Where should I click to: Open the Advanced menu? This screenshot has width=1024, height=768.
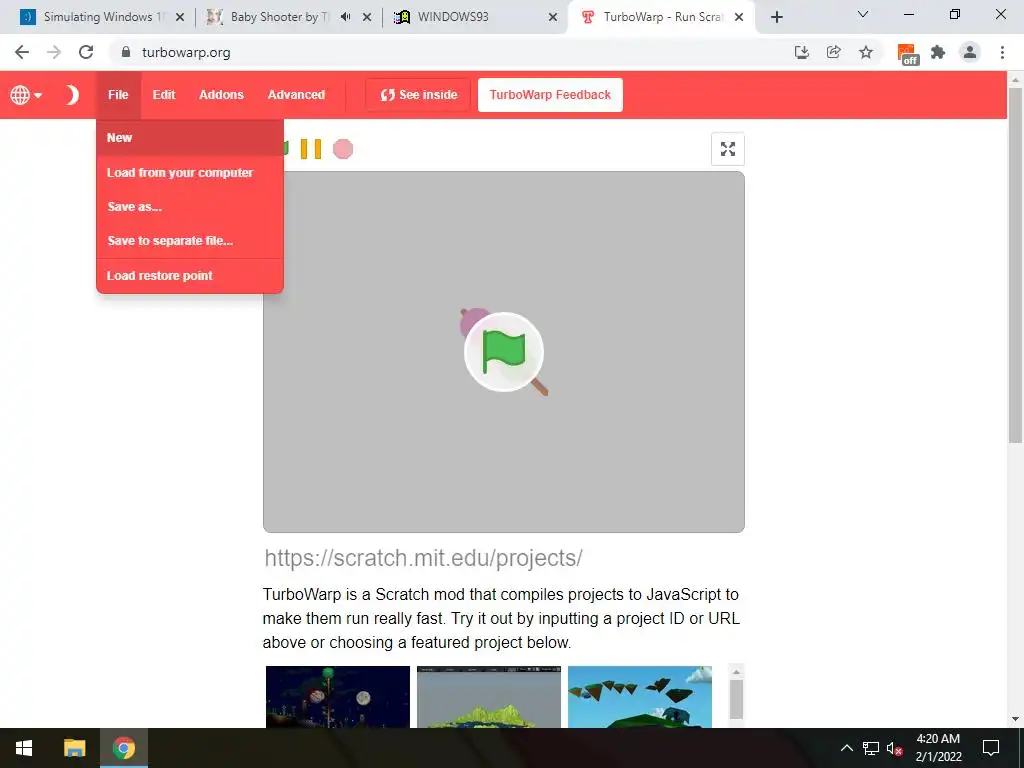click(x=296, y=95)
